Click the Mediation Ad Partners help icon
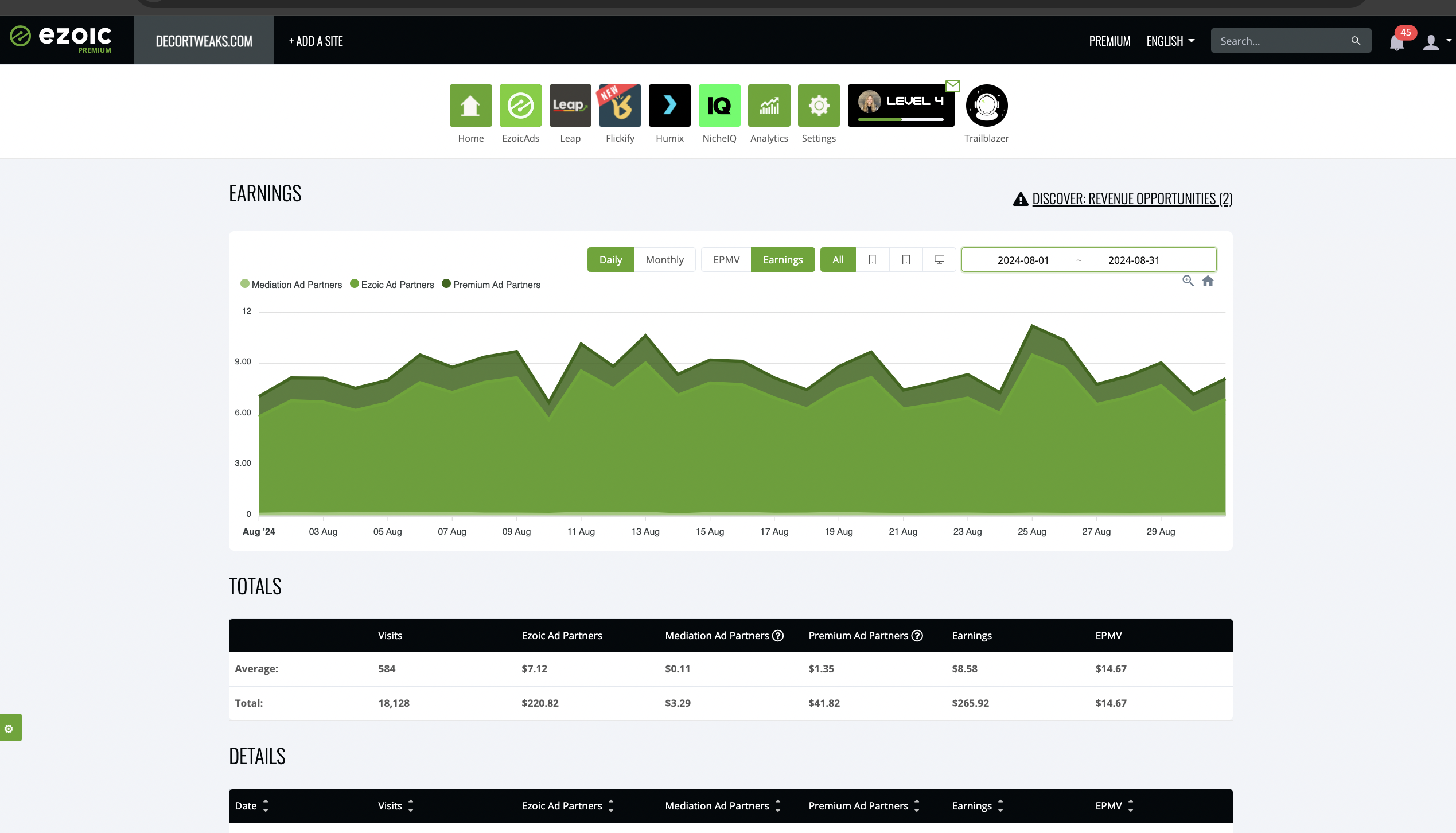 (778, 636)
